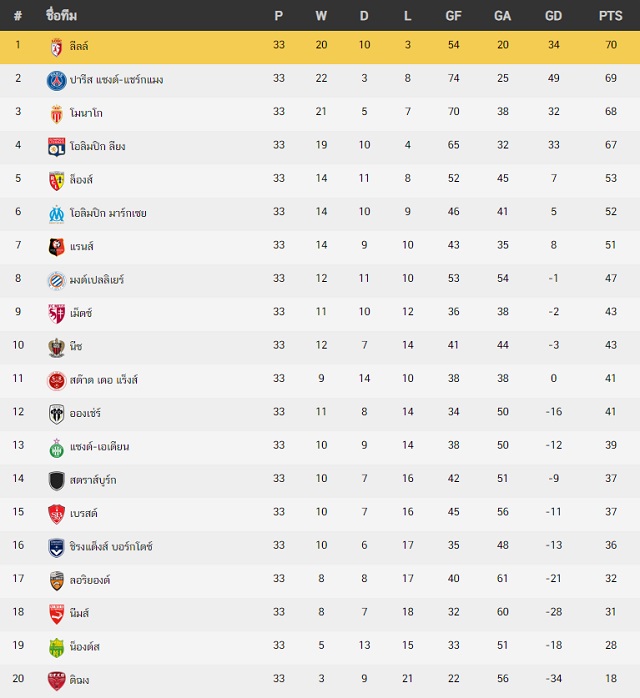Click the Olympique Marseille logo
The image size is (640, 698).
point(57,214)
